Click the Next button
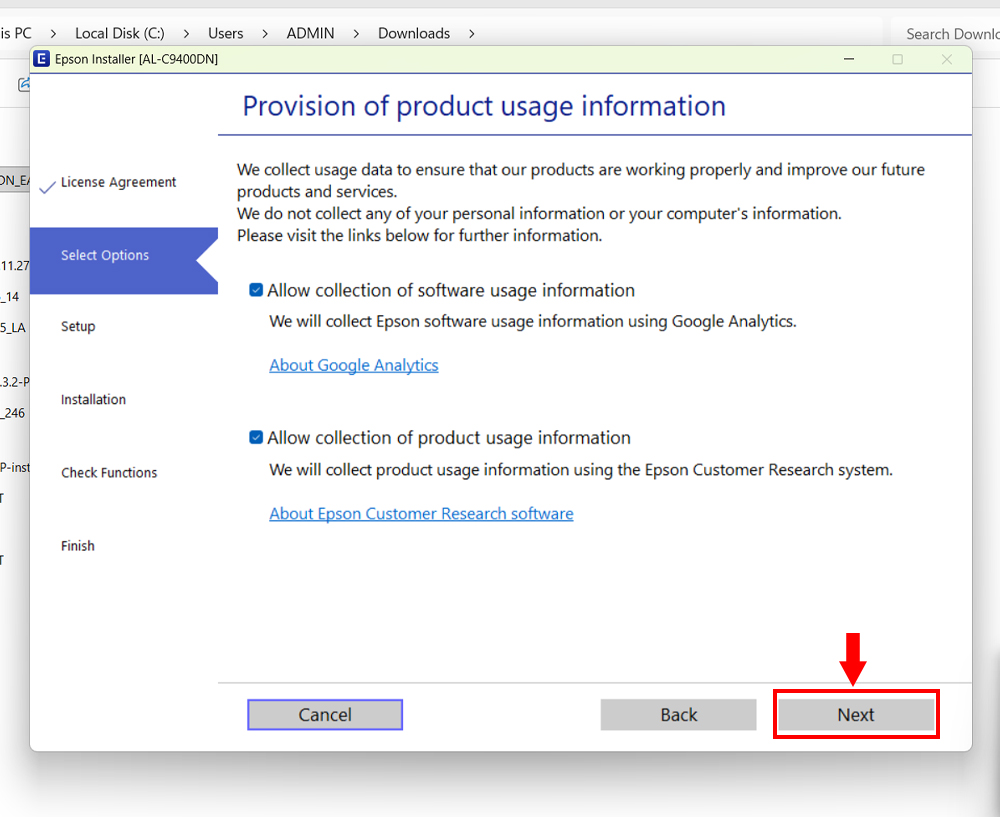This screenshot has height=817, width=1000. pos(856,714)
